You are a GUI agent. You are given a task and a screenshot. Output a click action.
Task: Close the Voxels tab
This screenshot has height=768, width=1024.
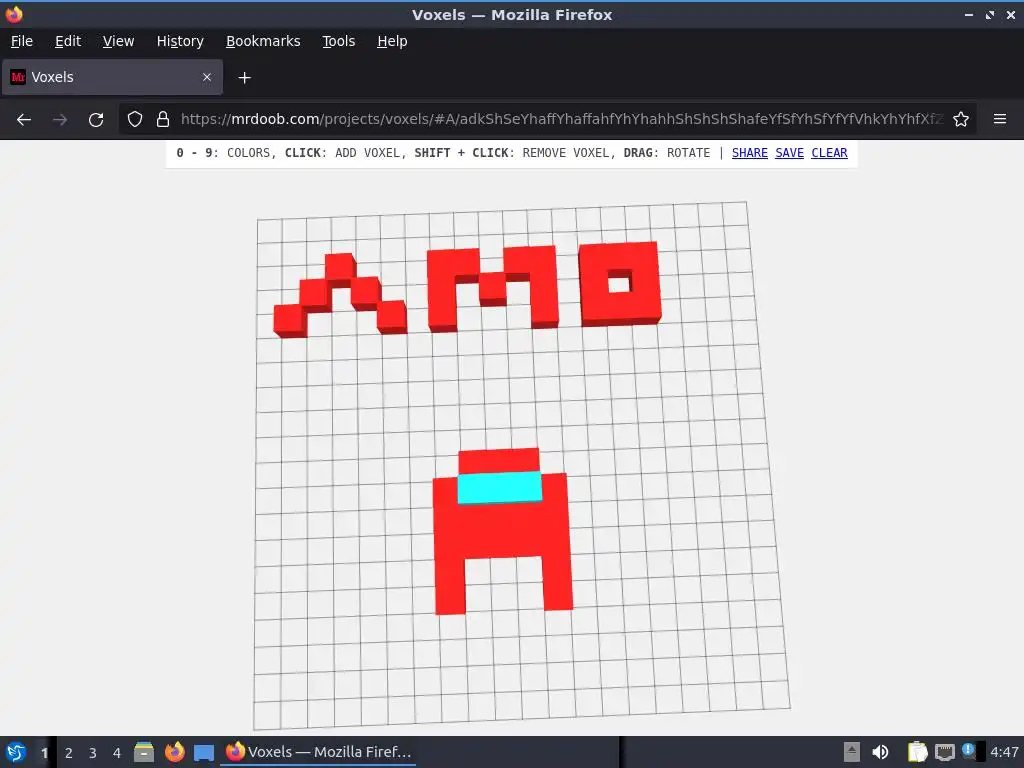pyautogui.click(x=206, y=77)
